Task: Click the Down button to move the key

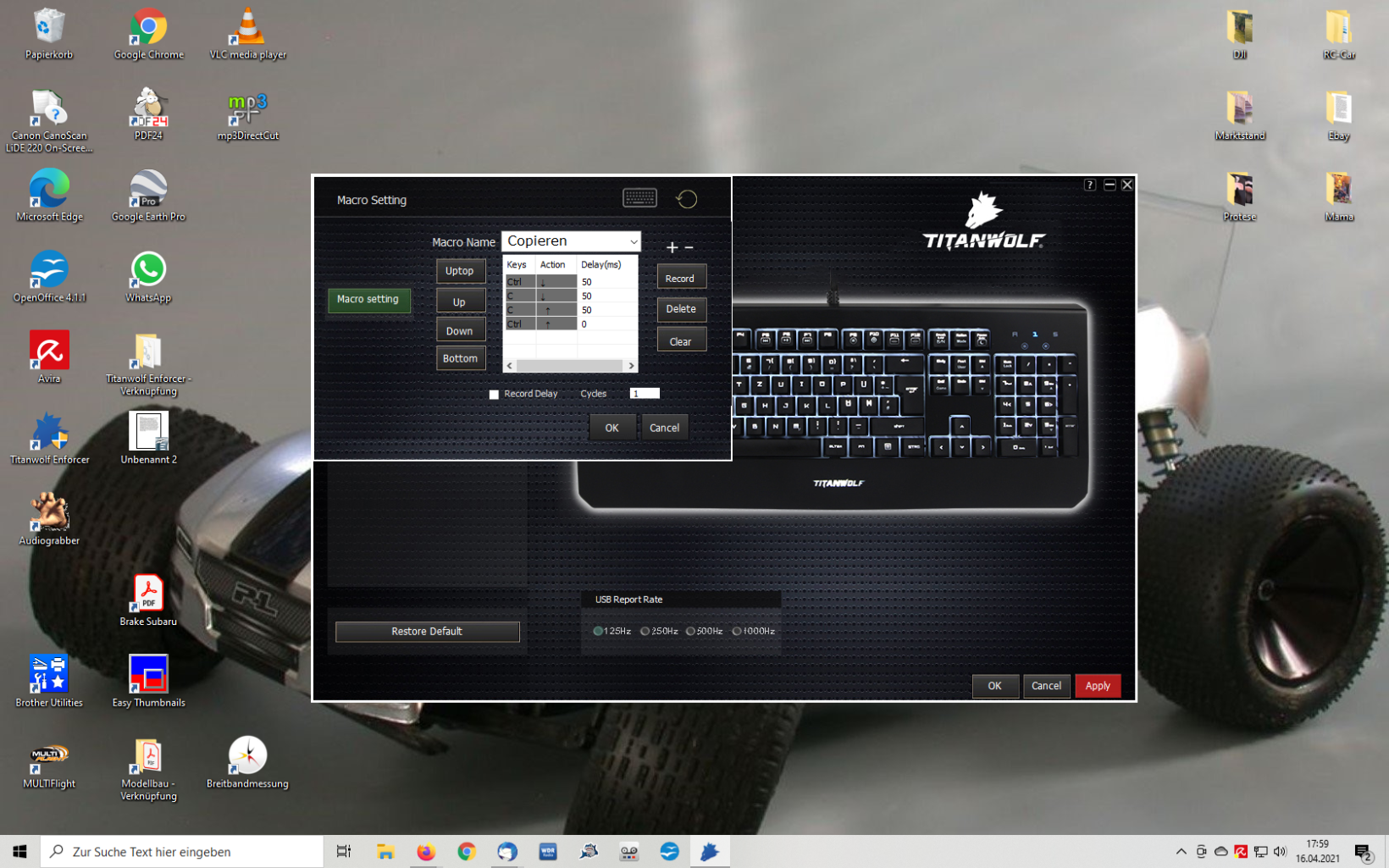Action: [x=460, y=330]
